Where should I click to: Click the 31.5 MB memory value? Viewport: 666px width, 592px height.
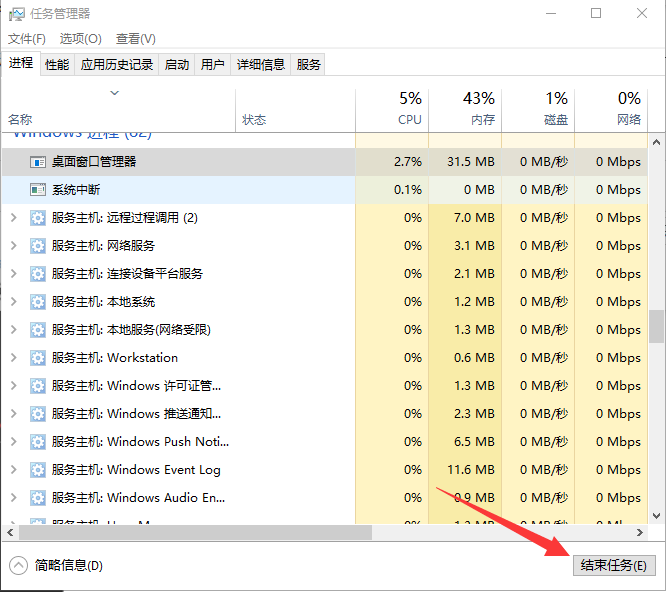pyautogui.click(x=471, y=162)
